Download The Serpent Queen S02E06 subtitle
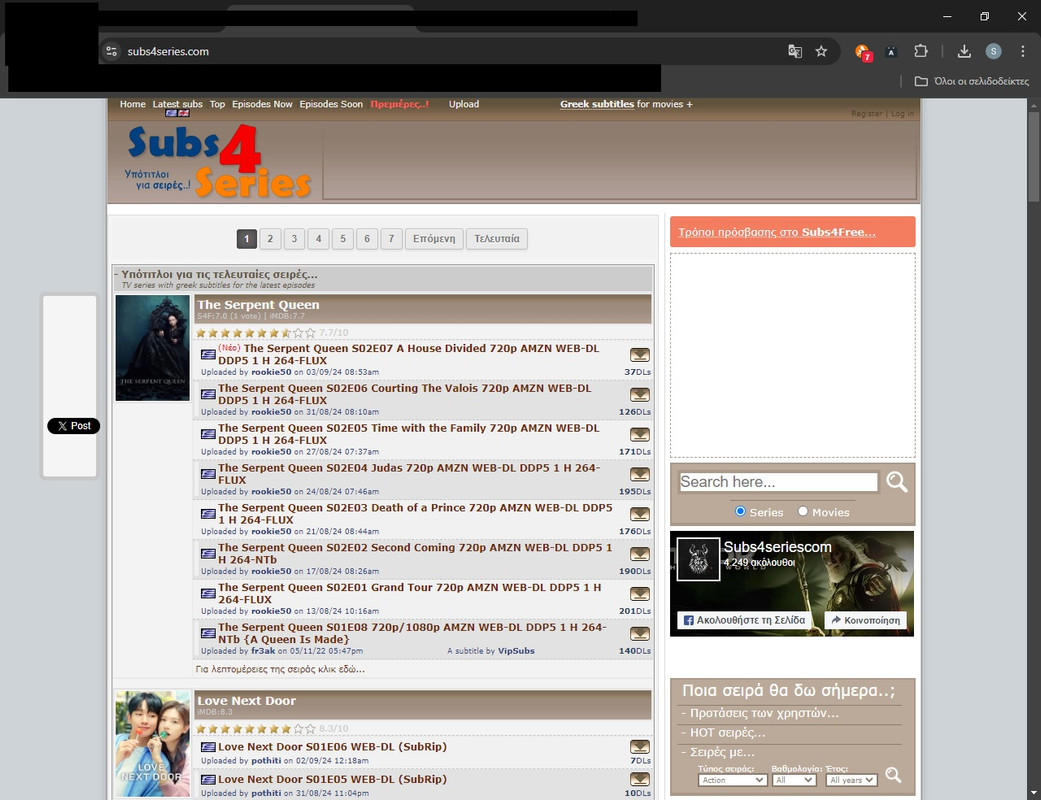 [x=639, y=395]
